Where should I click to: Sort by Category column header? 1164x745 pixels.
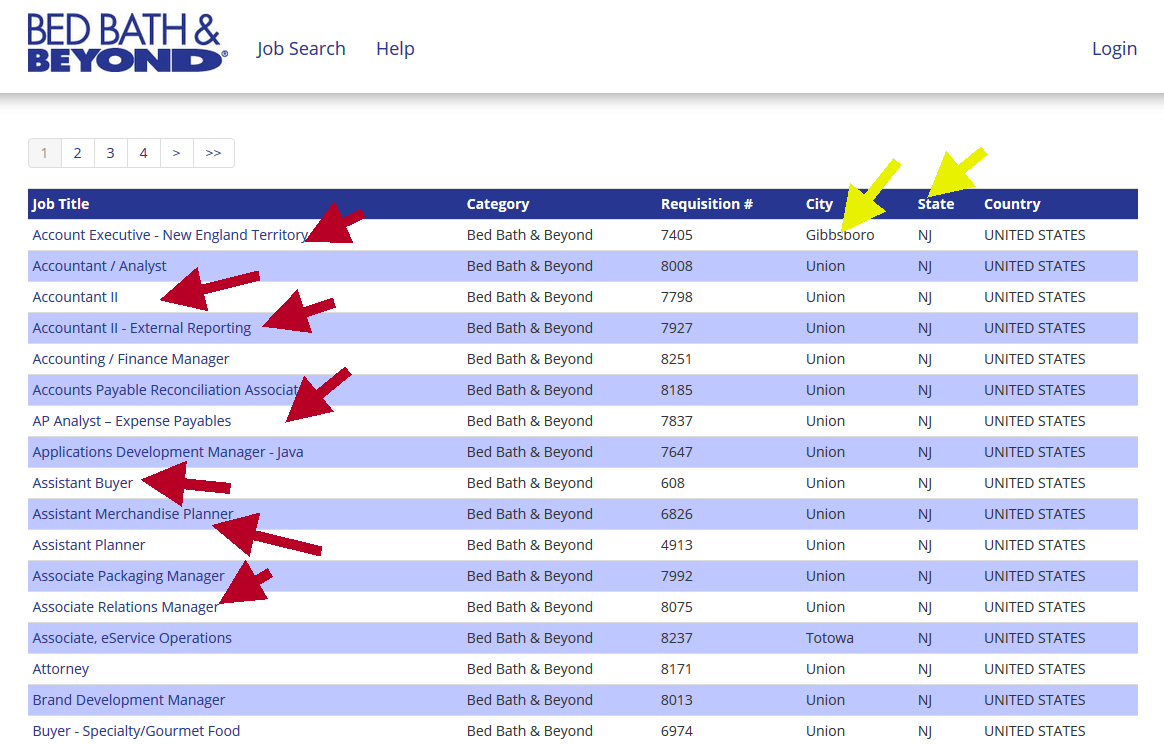498,204
